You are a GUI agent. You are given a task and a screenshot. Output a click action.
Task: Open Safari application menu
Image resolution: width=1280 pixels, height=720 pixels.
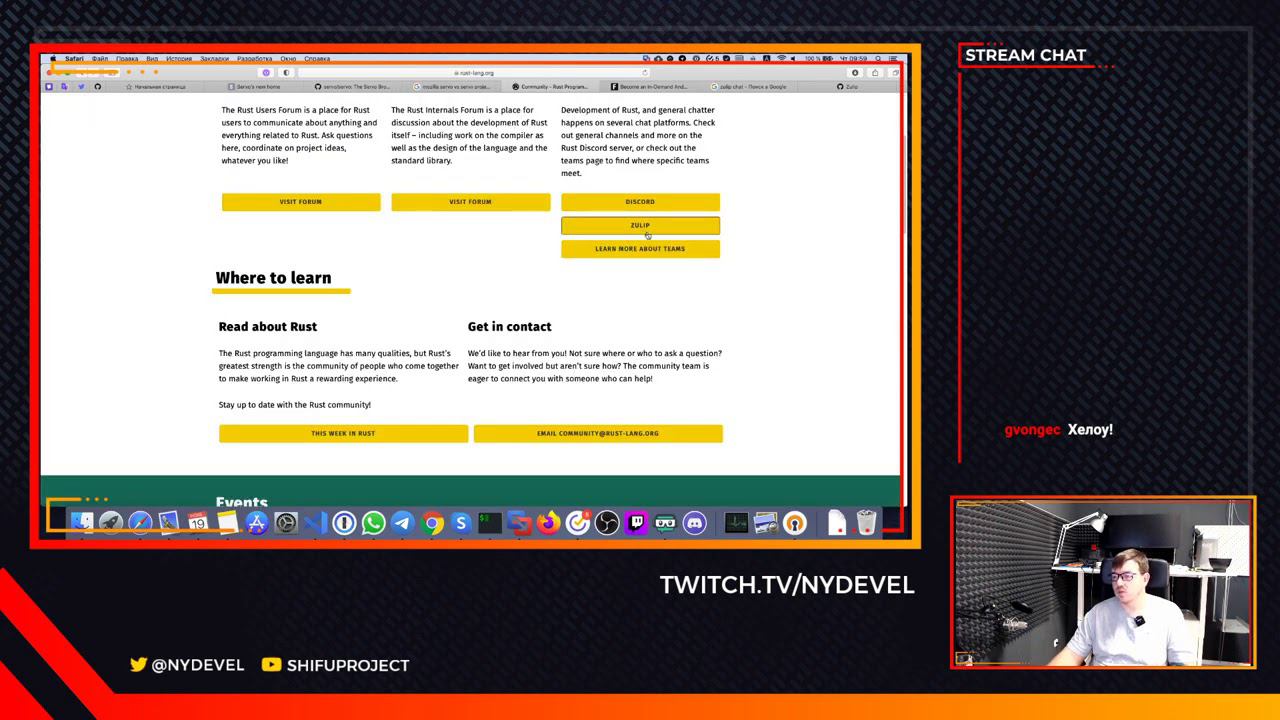(x=74, y=59)
